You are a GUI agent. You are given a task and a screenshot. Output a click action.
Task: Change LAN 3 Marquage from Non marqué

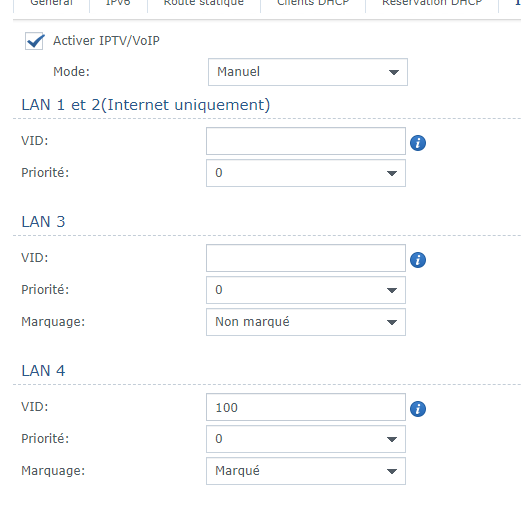(306, 322)
